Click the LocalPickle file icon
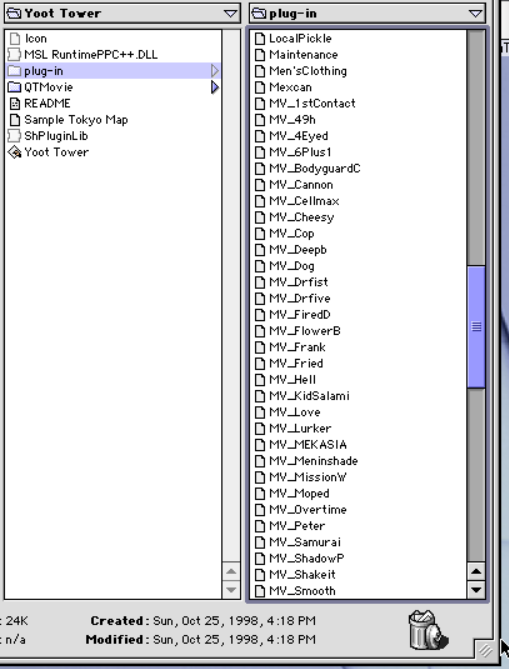 point(260,38)
